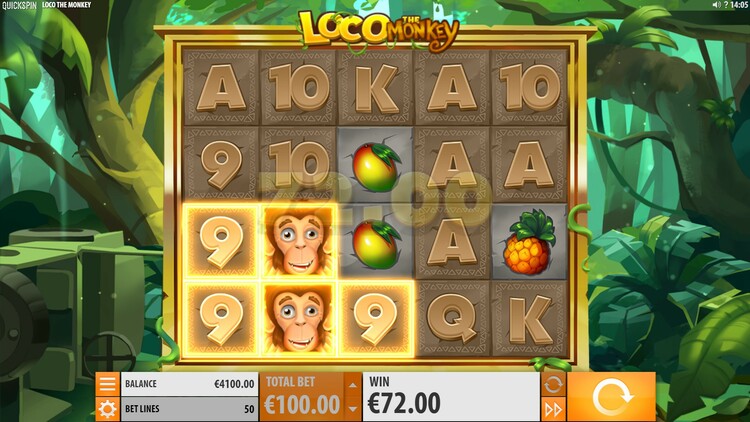Click the Quickspin brand label
The height and width of the screenshot is (422, 750).
click(x=19, y=5)
